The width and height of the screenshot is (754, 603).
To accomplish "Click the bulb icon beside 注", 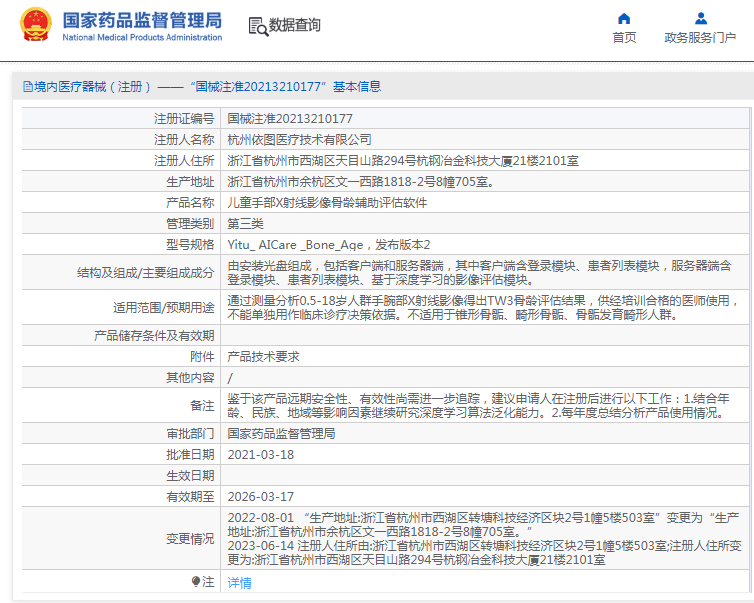I will coord(196,582).
